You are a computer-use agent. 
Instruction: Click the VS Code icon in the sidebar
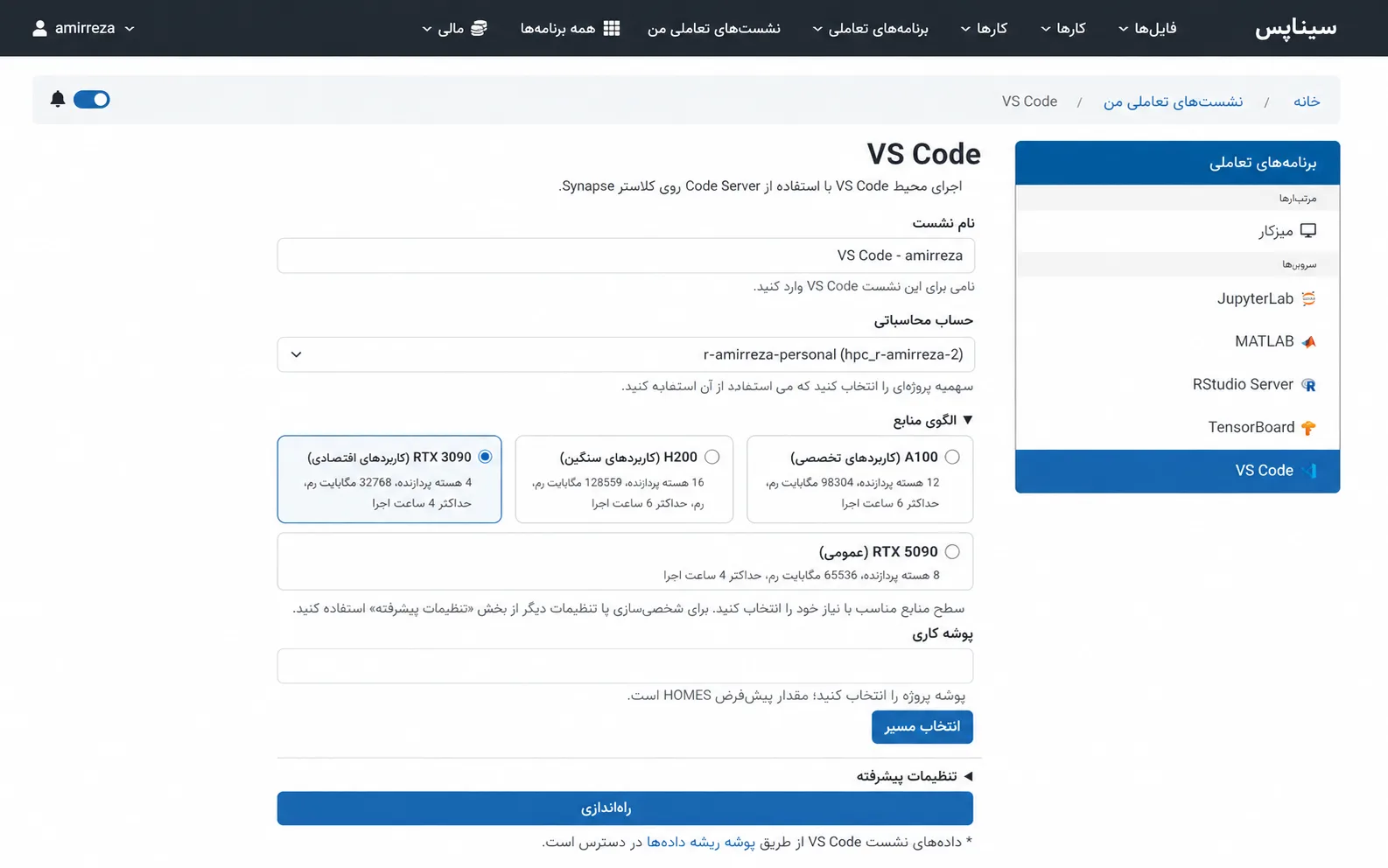pyautogui.click(x=1308, y=471)
